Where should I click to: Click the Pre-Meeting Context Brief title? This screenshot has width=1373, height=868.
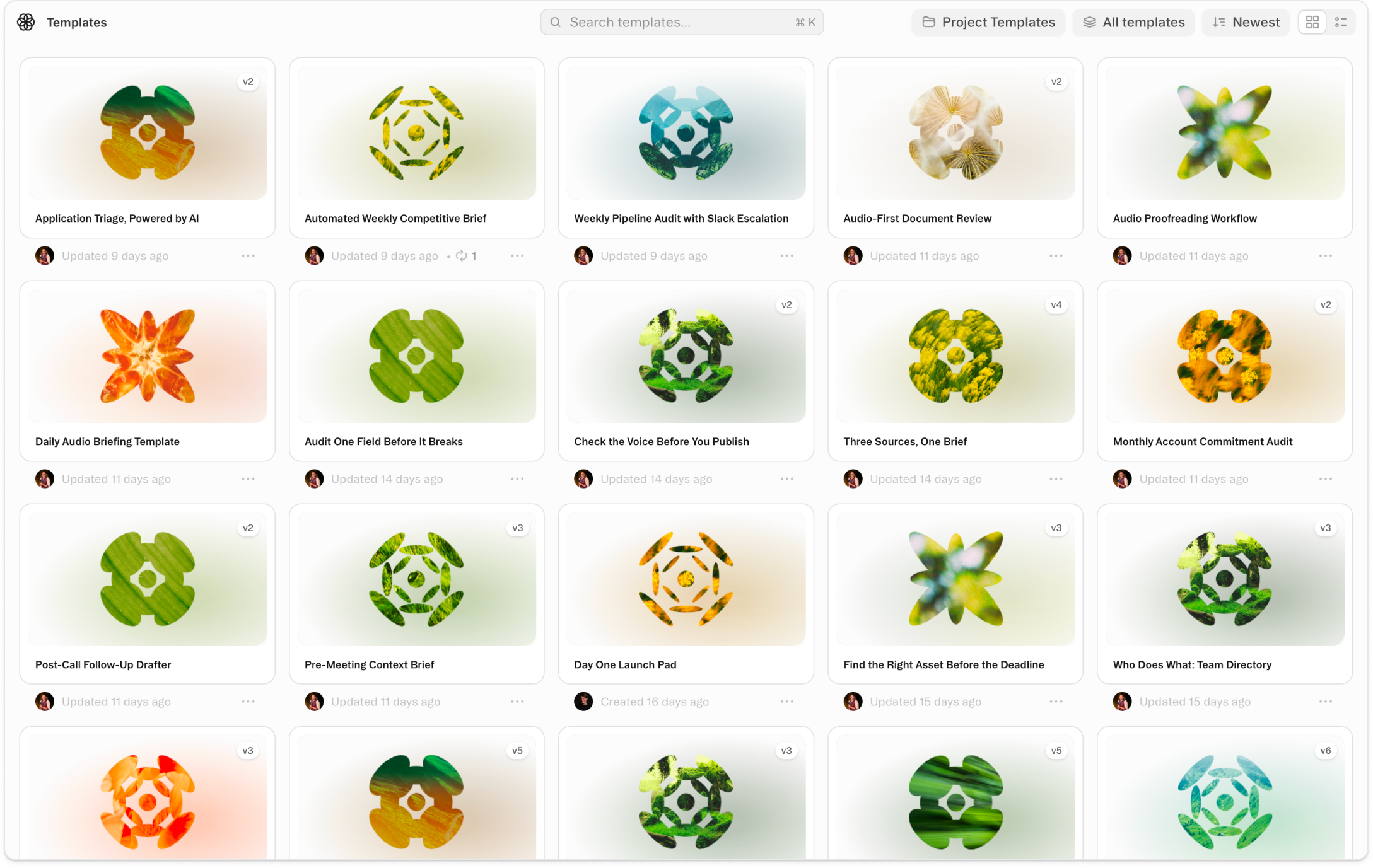click(x=369, y=665)
